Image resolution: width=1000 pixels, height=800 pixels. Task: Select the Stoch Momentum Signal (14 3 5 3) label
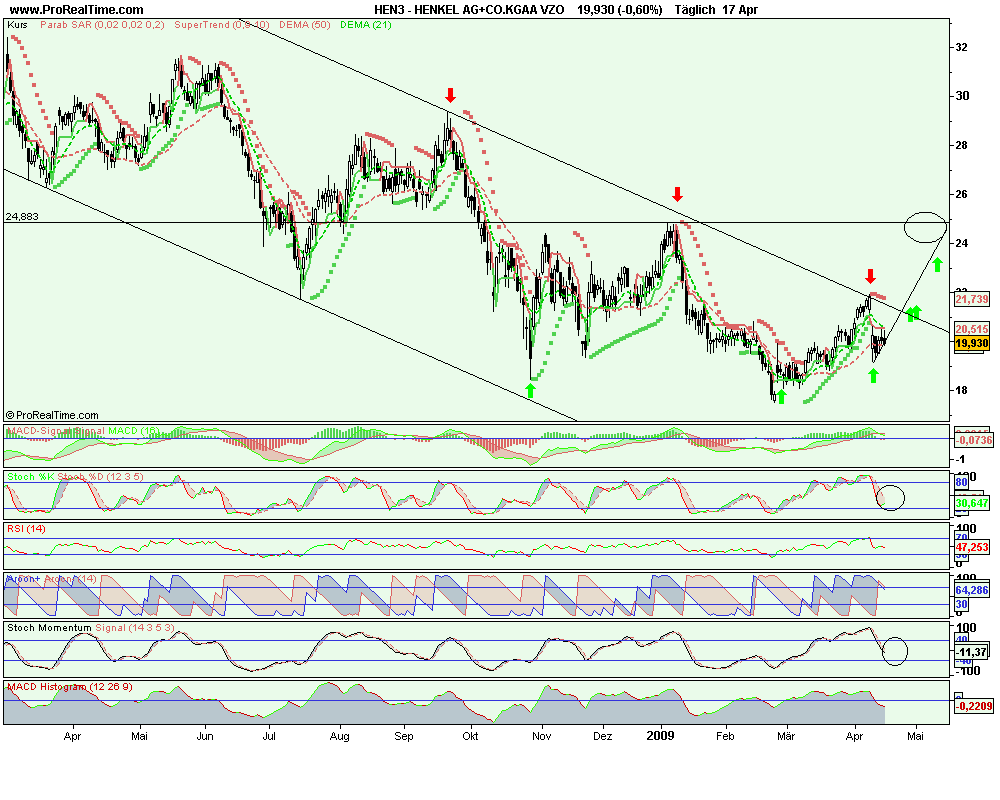[x=91, y=628]
